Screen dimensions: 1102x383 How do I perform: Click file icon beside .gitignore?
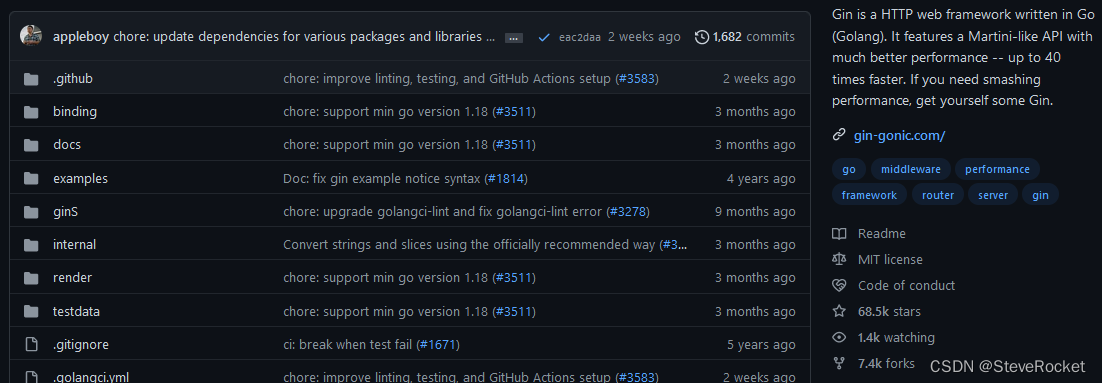coord(31,344)
